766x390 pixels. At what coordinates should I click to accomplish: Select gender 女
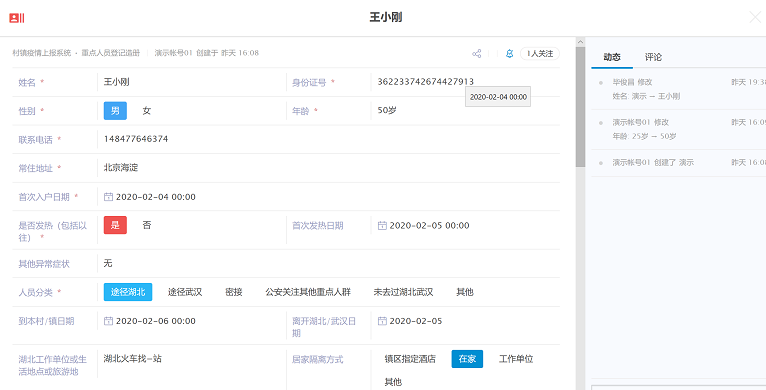tap(147, 111)
